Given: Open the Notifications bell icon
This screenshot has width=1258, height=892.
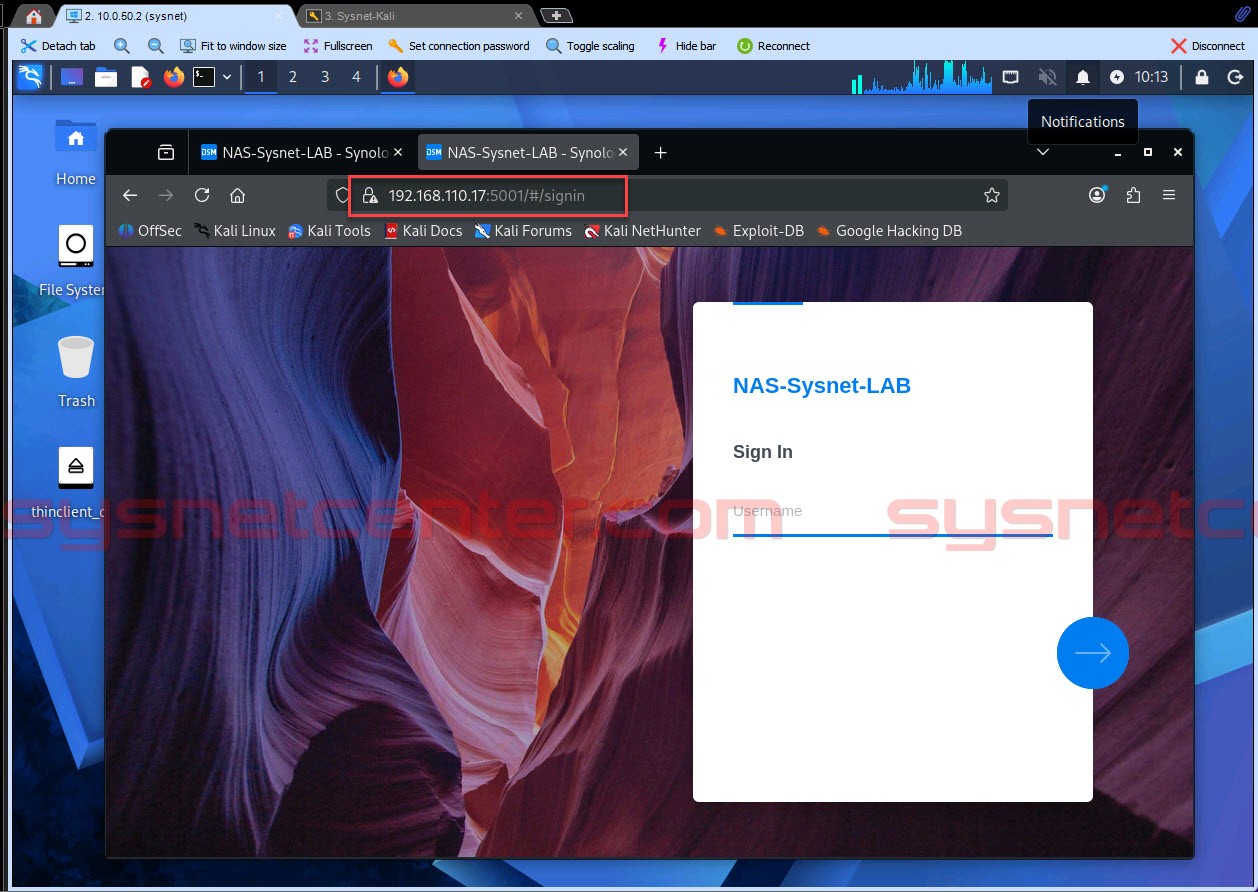Looking at the screenshot, I should pyautogui.click(x=1082, y=77).
